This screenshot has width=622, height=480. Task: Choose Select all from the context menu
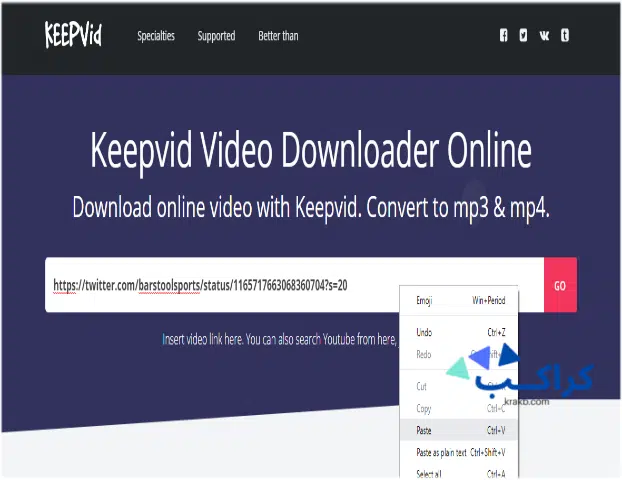coord(459,474)
